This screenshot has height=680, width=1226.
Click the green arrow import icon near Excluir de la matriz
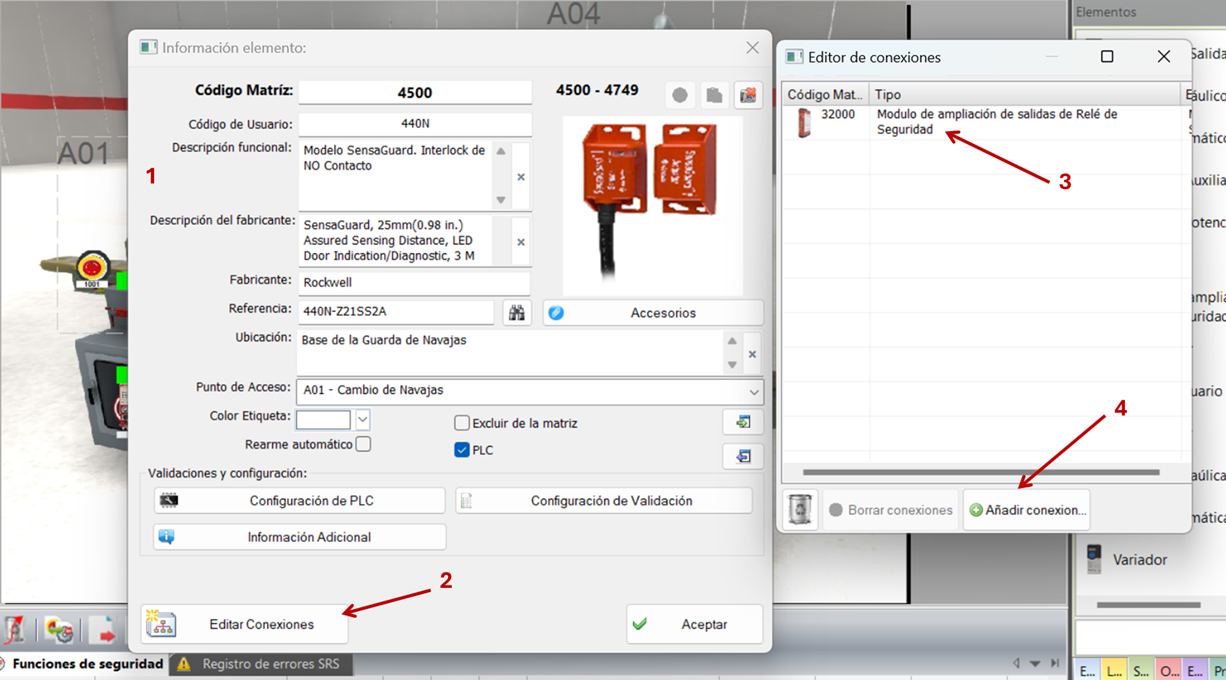(743, 422)
